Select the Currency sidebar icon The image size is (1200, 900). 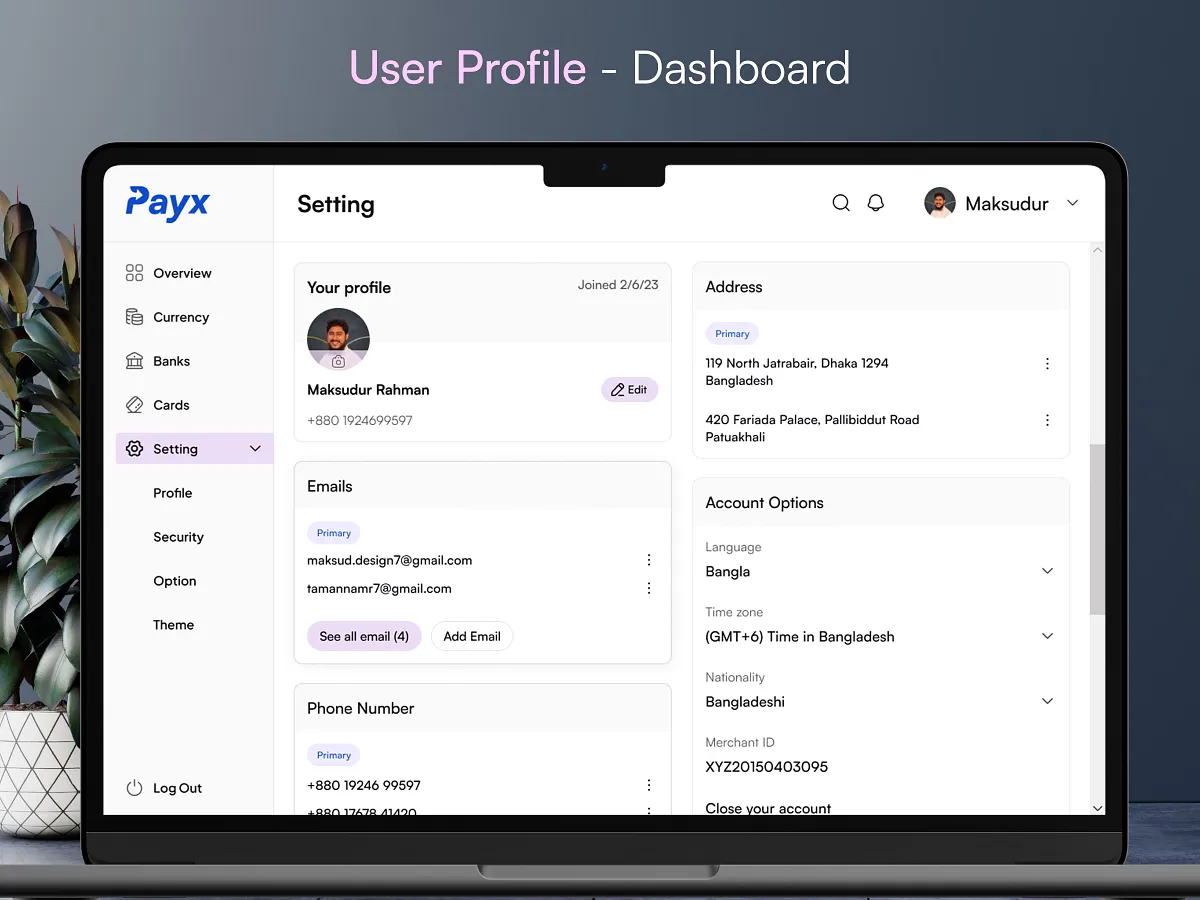click(x=134, y=316)
